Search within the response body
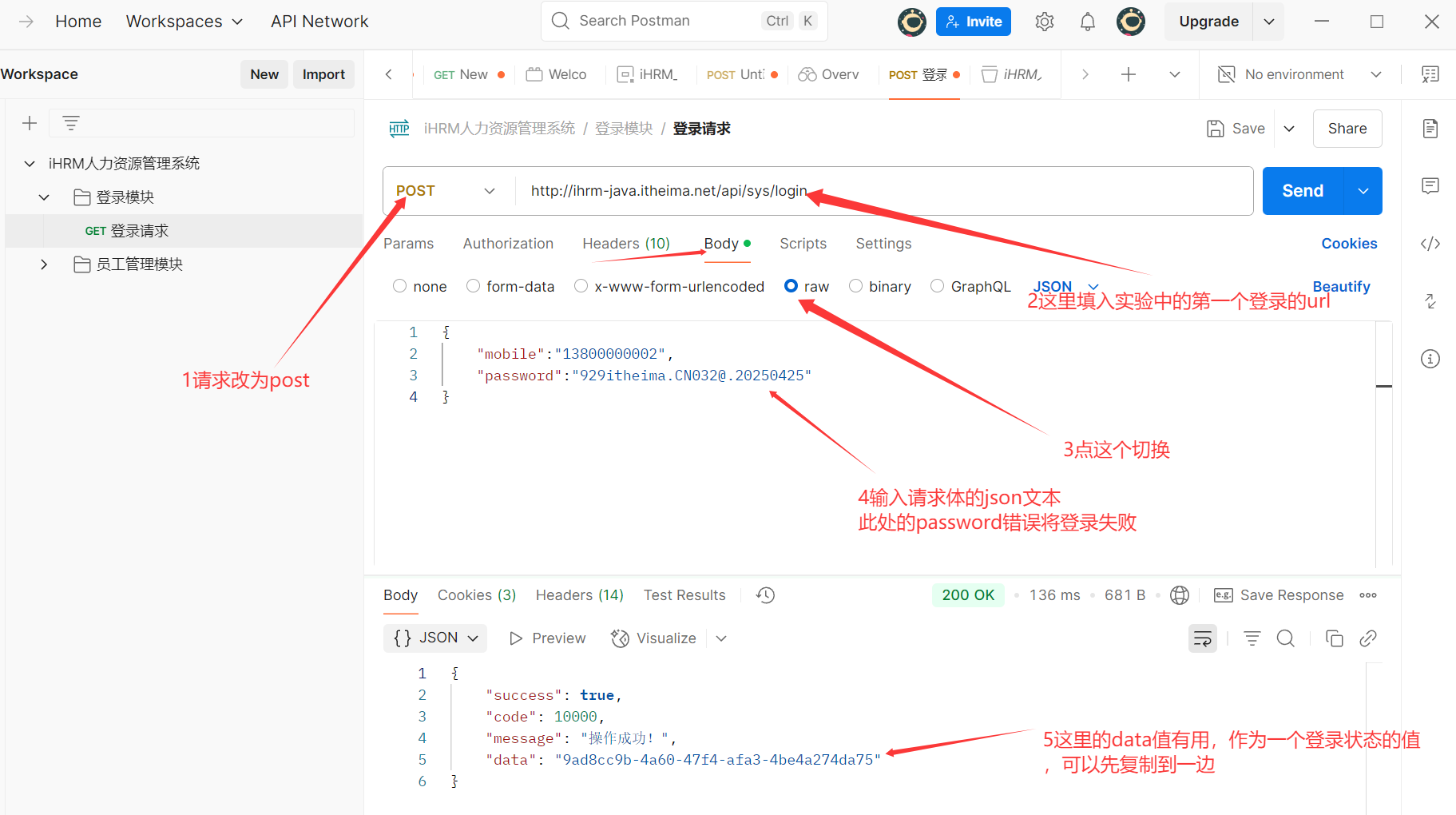Image resolution: width=1456 pixels, height=815 pixels. click(1286, 638)
